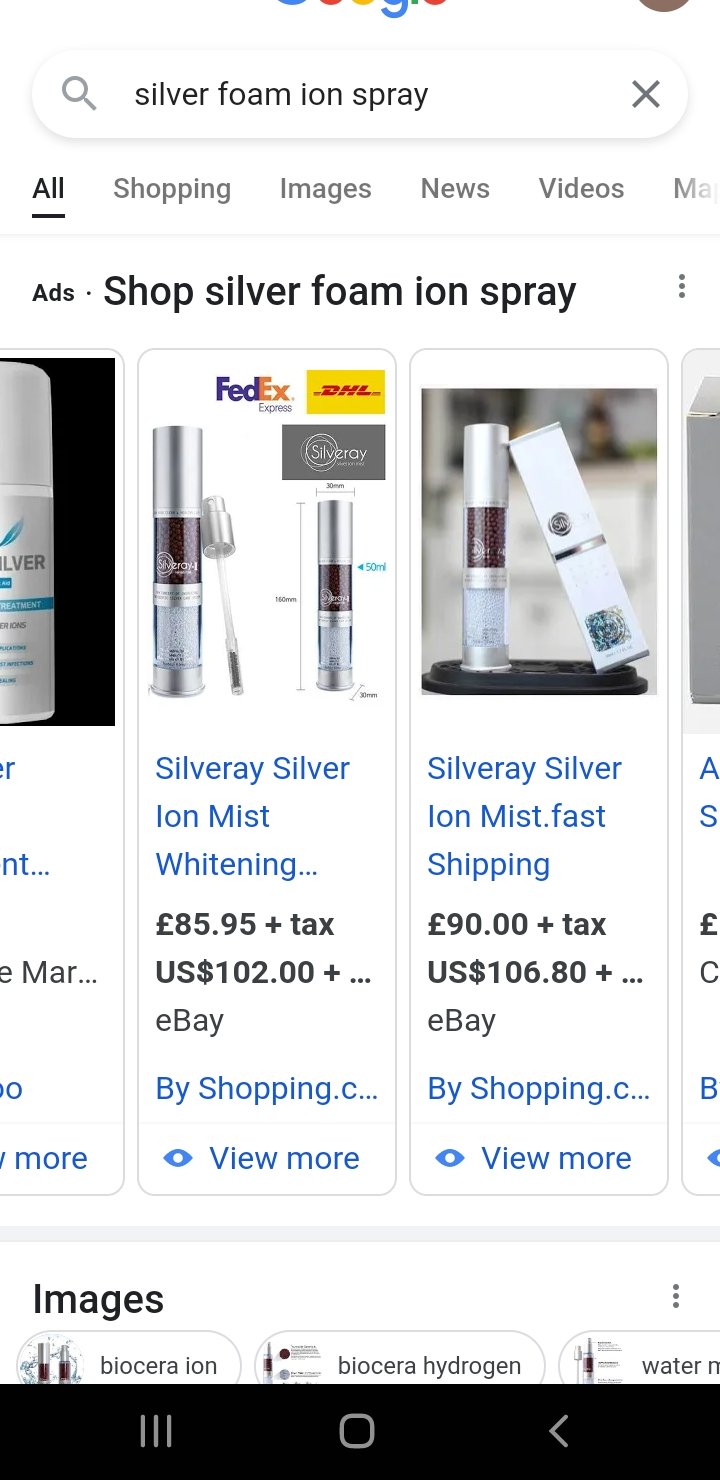The image size is (720, 1480).
Task: Open Silveray Silver Ion Mist.fast Shipping link
Action: click(525, 816)
